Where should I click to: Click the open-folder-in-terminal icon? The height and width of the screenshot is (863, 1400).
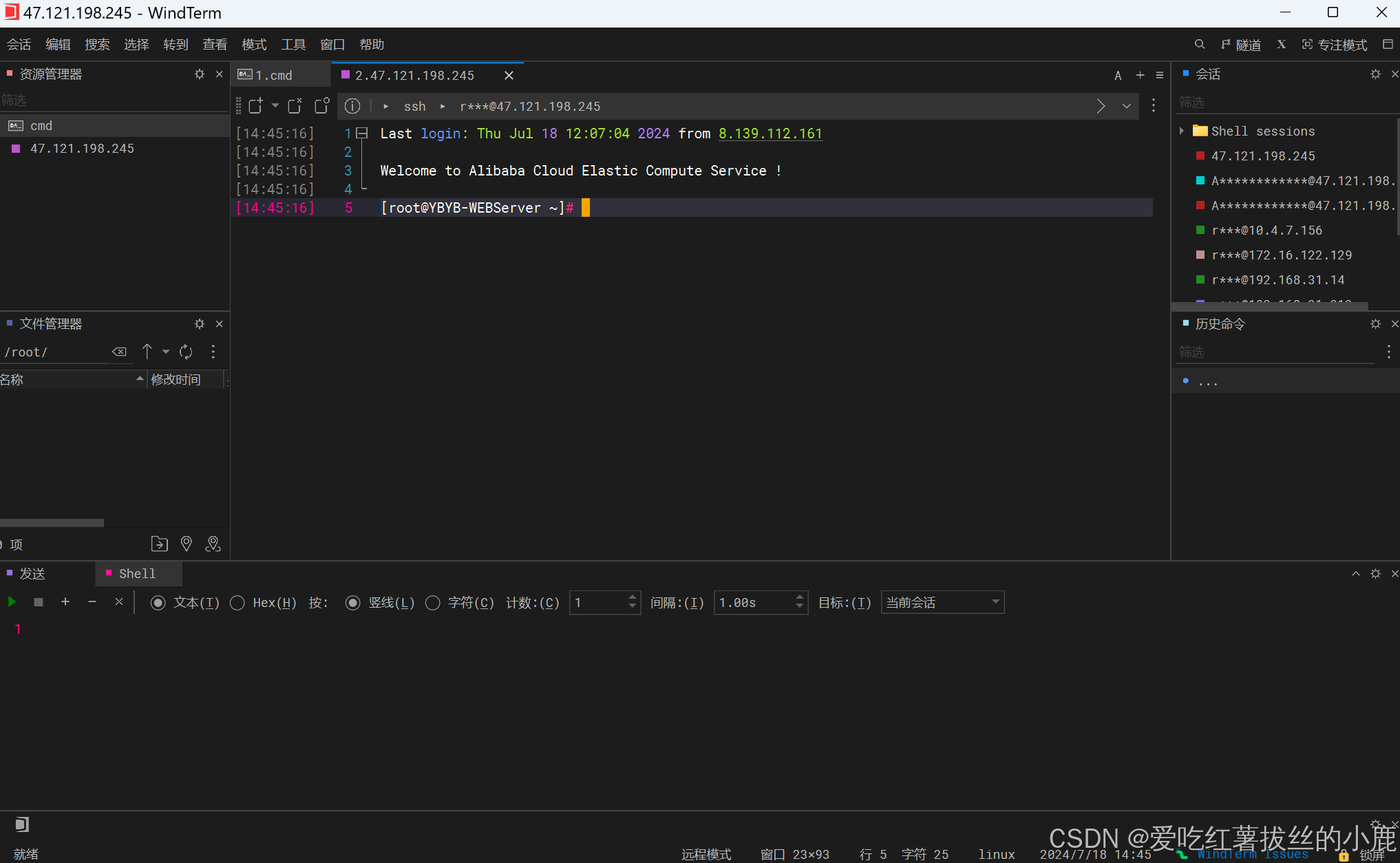click(x=159, y=544)
